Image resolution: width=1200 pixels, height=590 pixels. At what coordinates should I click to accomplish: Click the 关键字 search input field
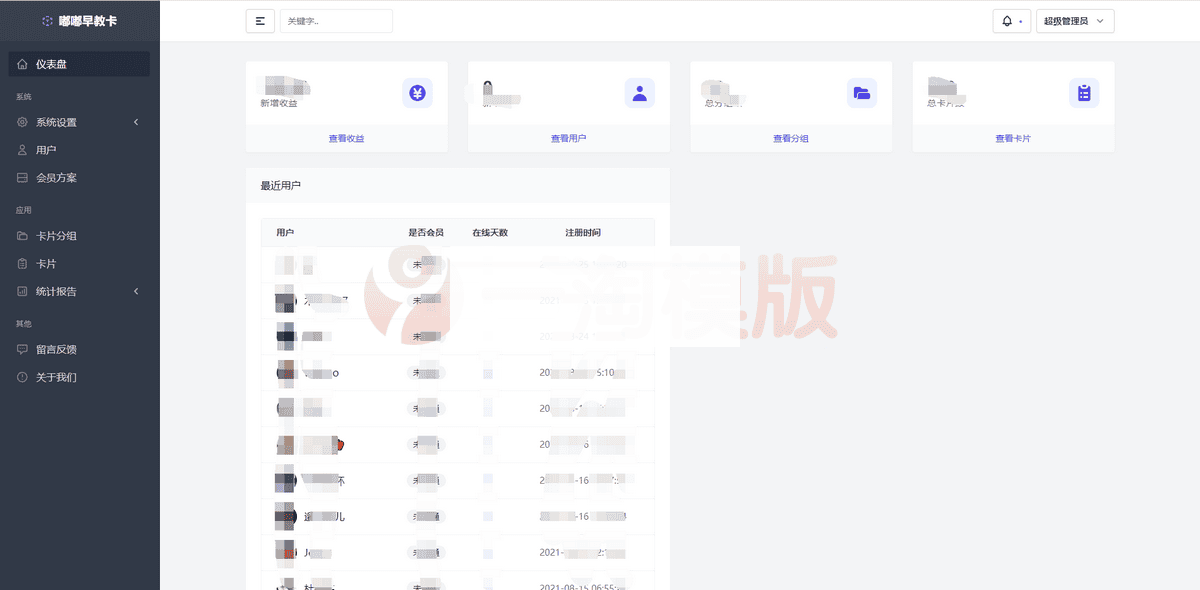(336, 20)
